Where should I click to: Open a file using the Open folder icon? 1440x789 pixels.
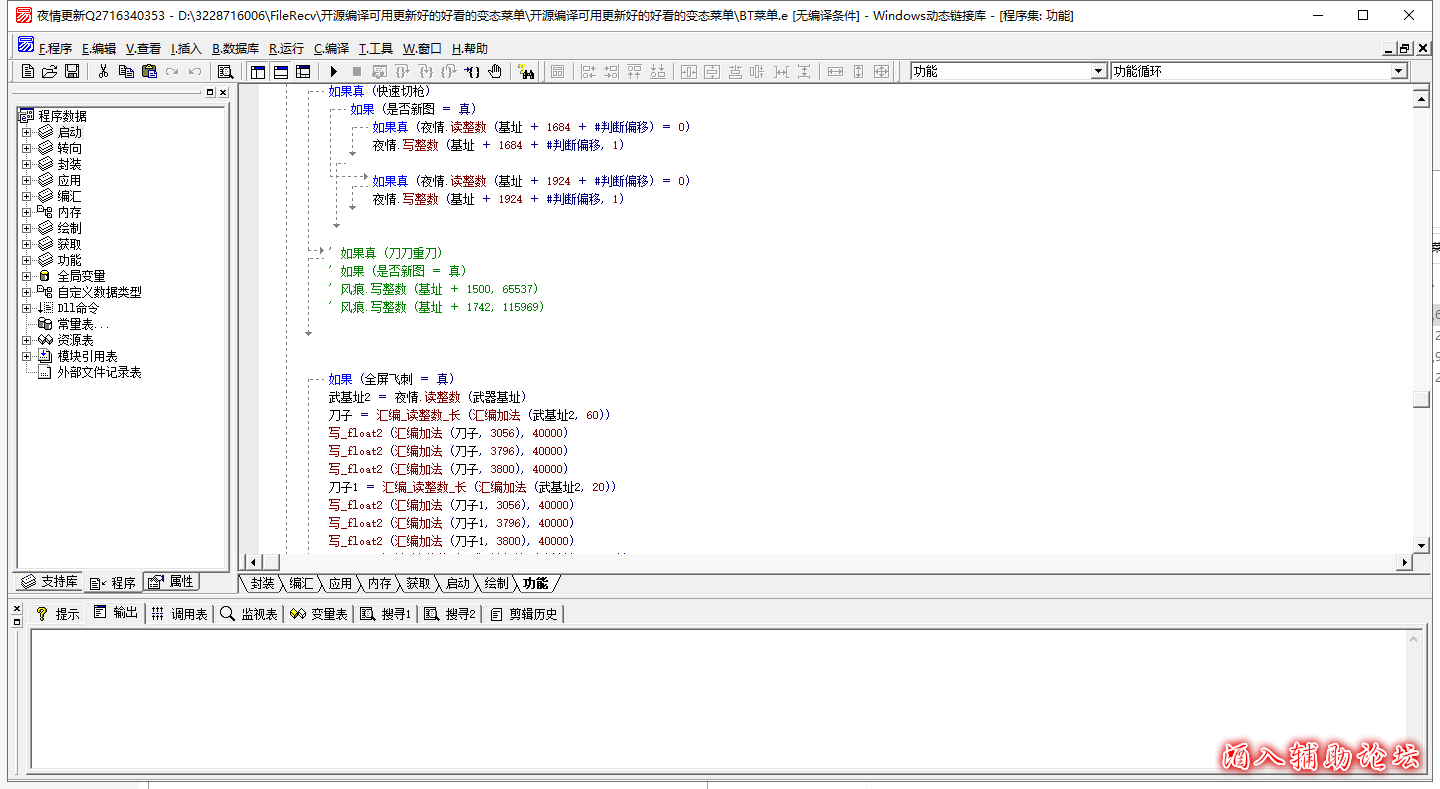(x=49, y=71)
